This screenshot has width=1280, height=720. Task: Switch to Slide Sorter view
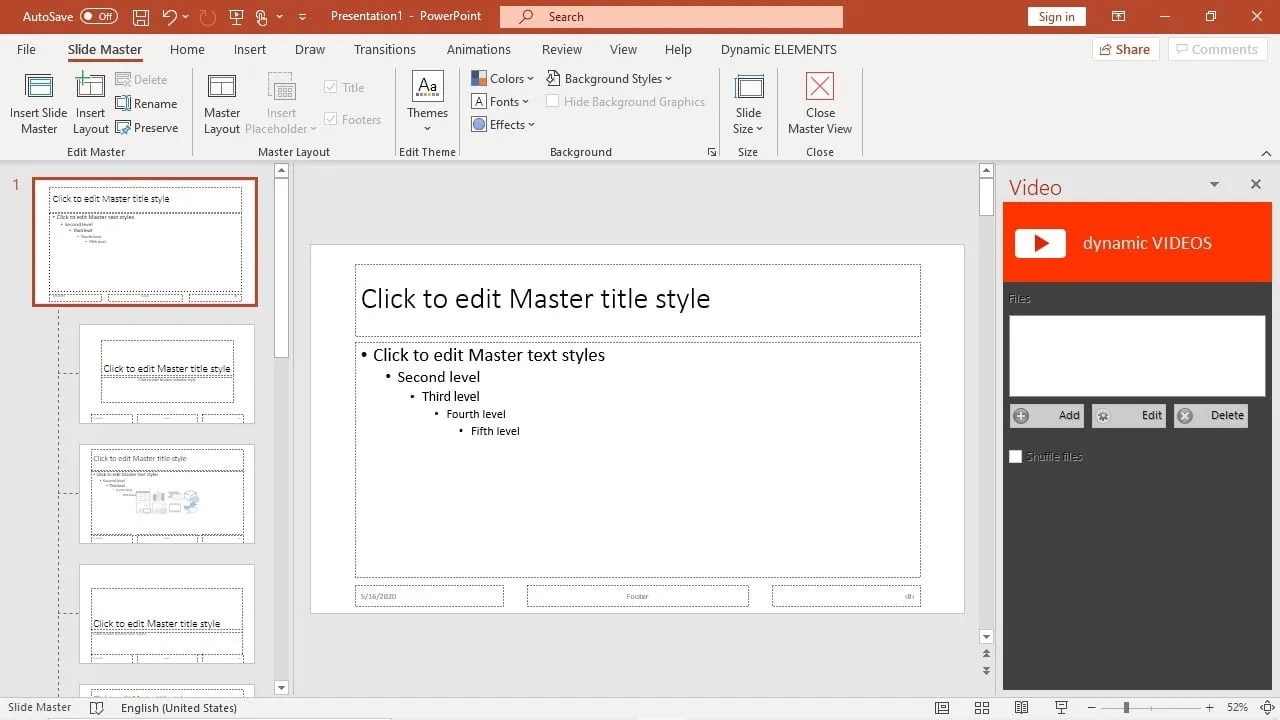(982, 708)
